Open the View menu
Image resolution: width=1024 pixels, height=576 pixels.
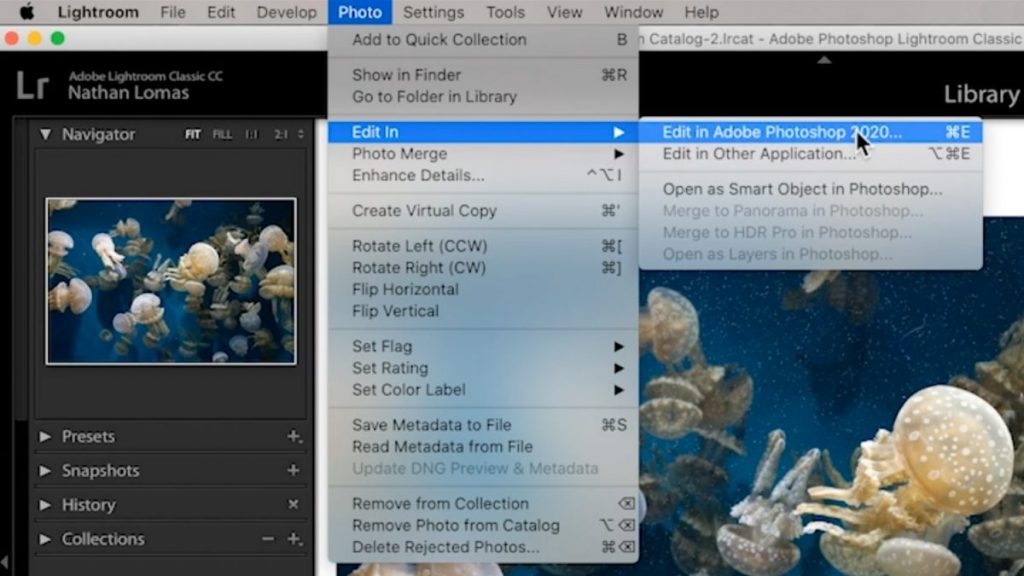point(564,12)
